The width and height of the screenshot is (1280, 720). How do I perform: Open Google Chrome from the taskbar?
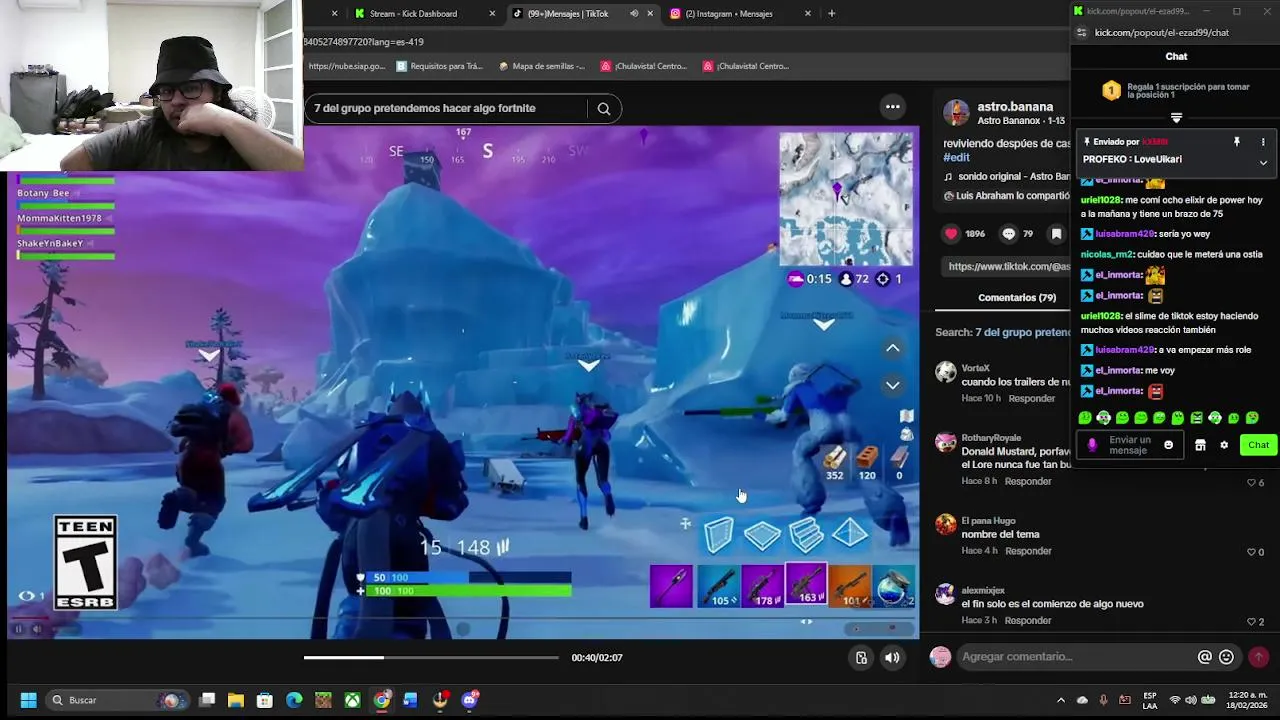pyautogui.click(x=382, y=700)
